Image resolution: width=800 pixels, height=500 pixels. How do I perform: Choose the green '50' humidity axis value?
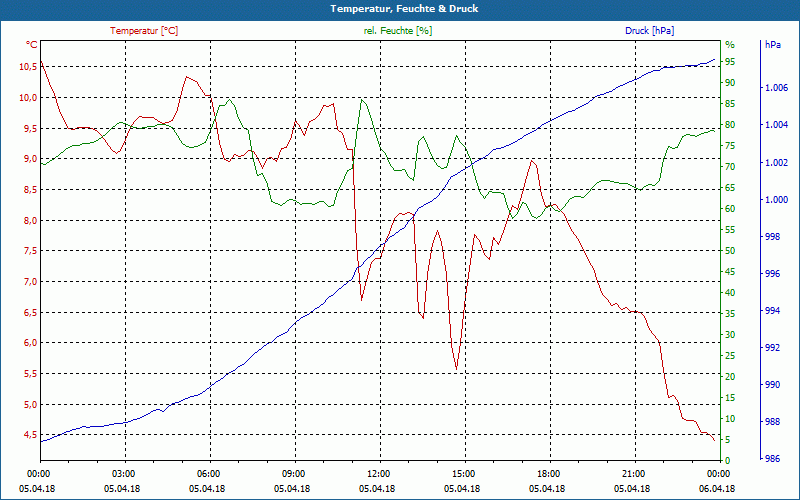click(x=730, y=251)
